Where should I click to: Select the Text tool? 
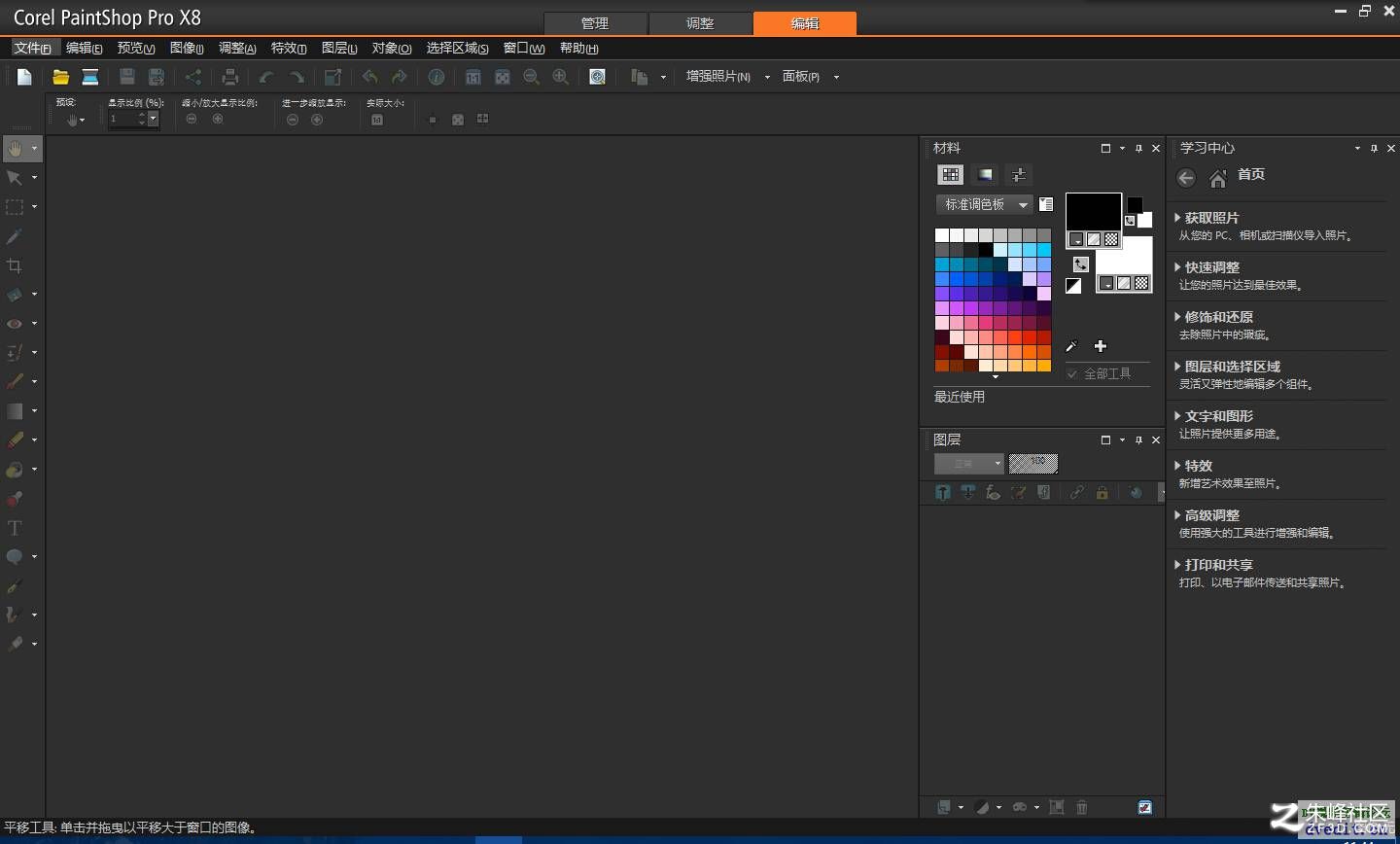pyautogui.click(x=15, y=528)
